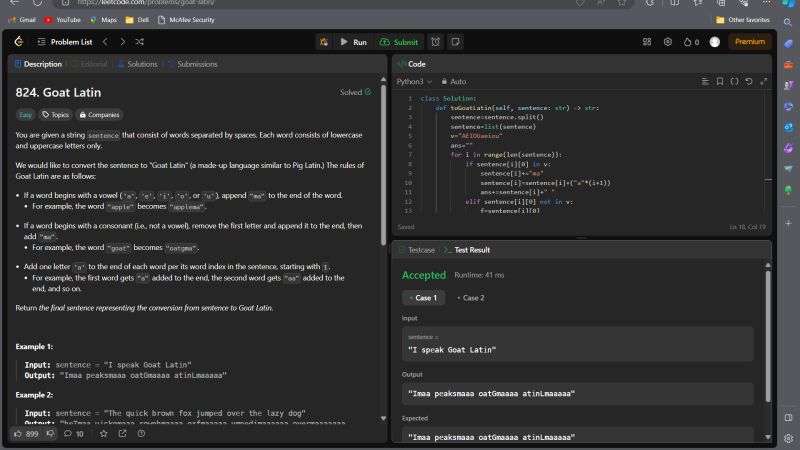
Task: Open the Python3 language dropdown
Action: pyautogui.click(x=414, y=82)
